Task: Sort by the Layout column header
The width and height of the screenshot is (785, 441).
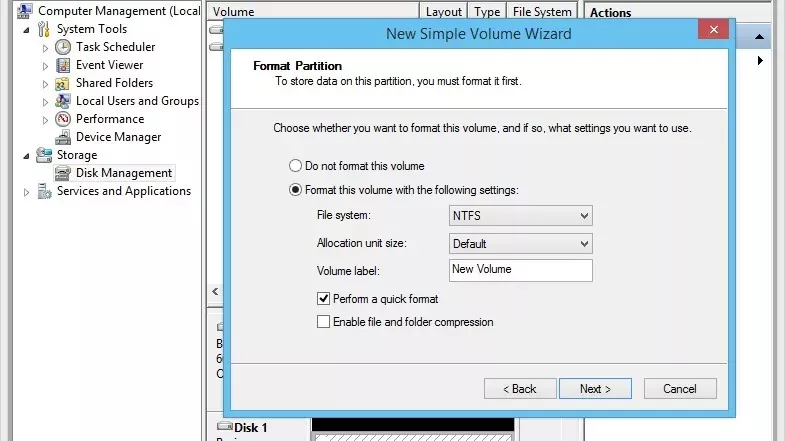Action: tap(444, 12)
